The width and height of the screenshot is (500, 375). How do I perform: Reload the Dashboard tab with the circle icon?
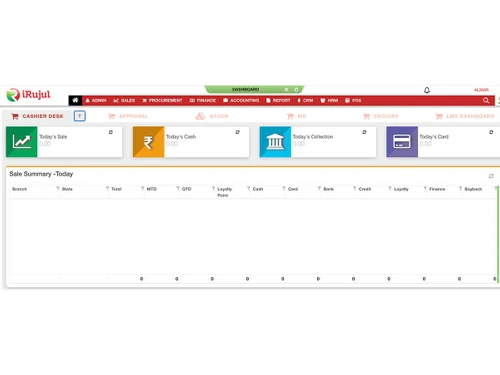click(x=296, y=89)
